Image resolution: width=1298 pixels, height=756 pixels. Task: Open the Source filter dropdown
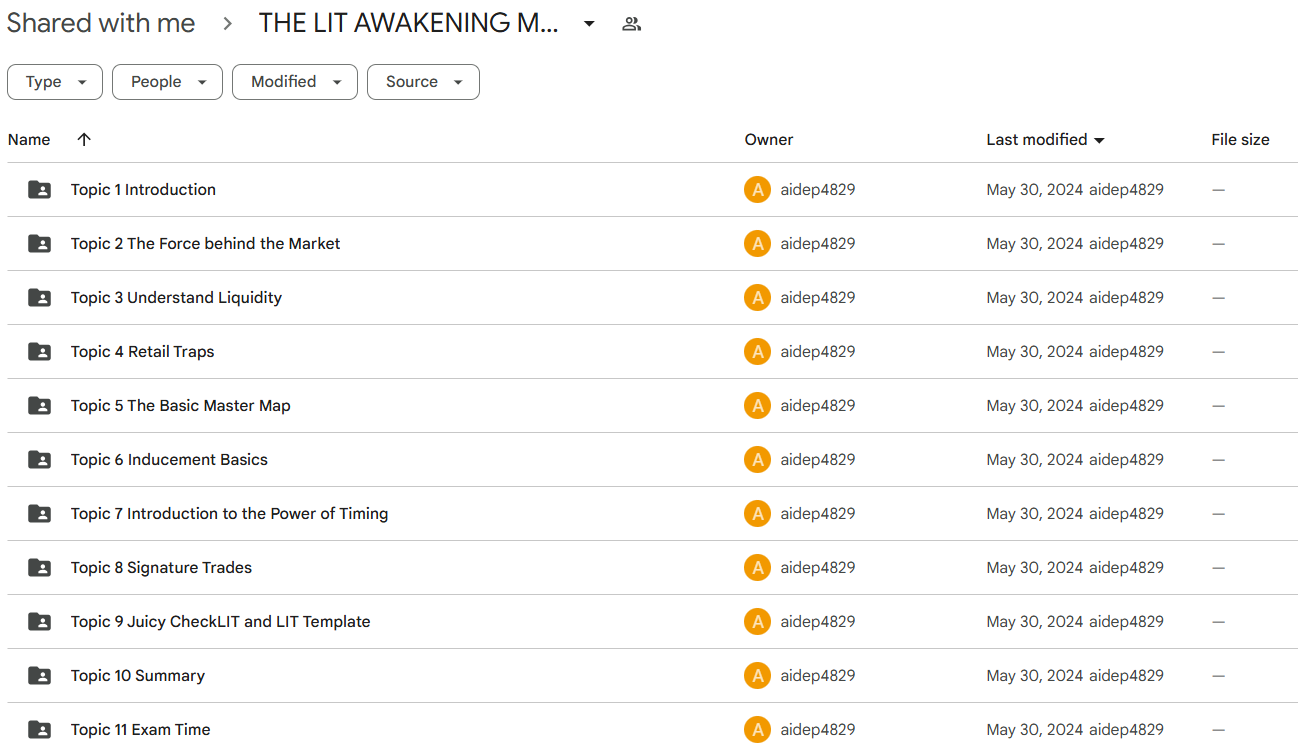pos(423,82)
